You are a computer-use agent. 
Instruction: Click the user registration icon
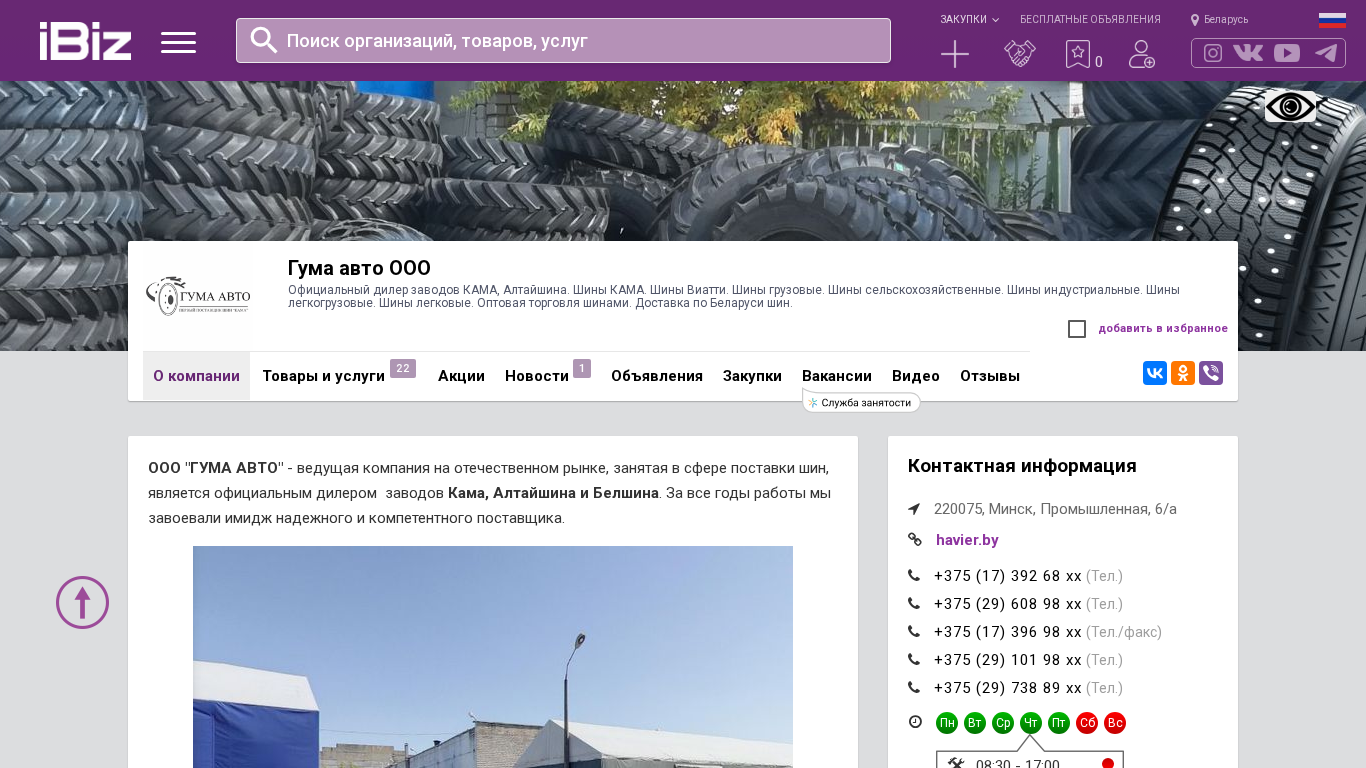tap(1142, 54)
